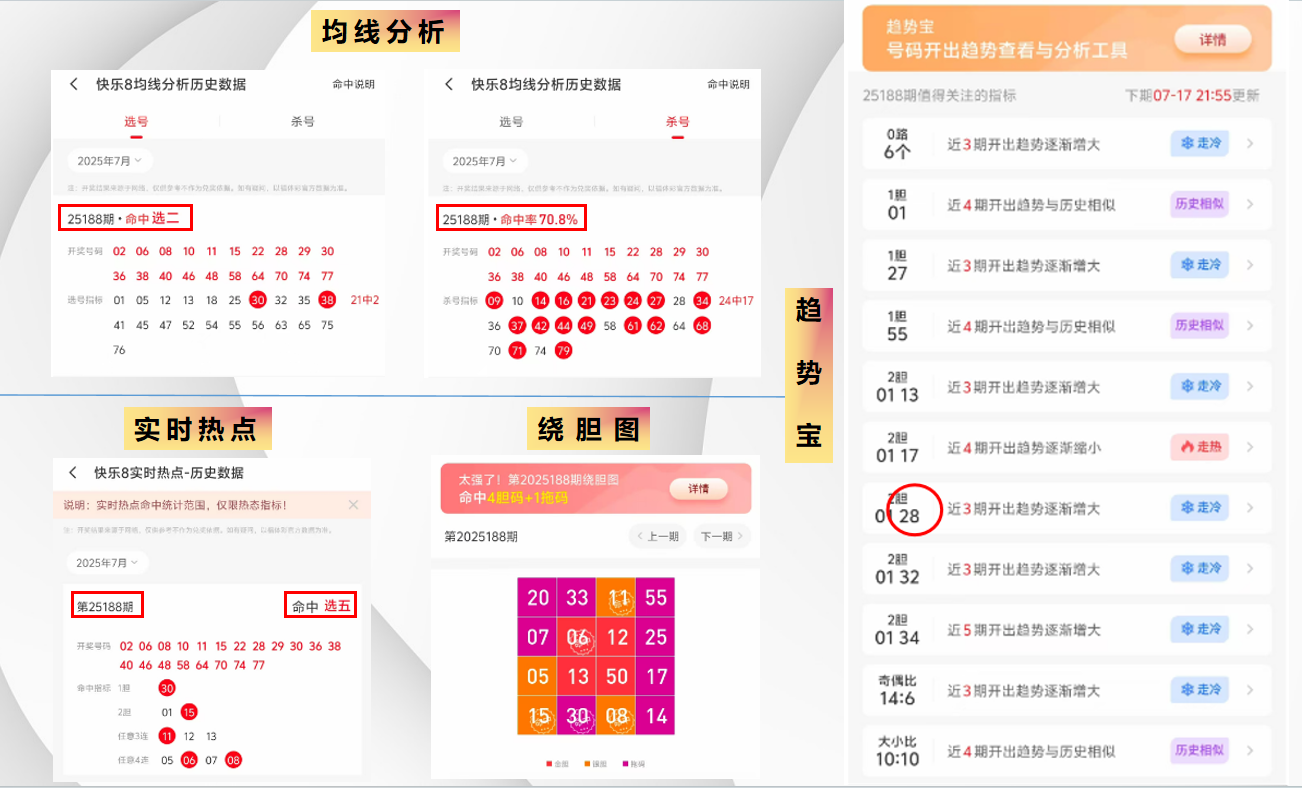Click 历史相似 badge on 1胆 01 row
Viewport: 1302px width, 788px height.
click(1199, 205)
